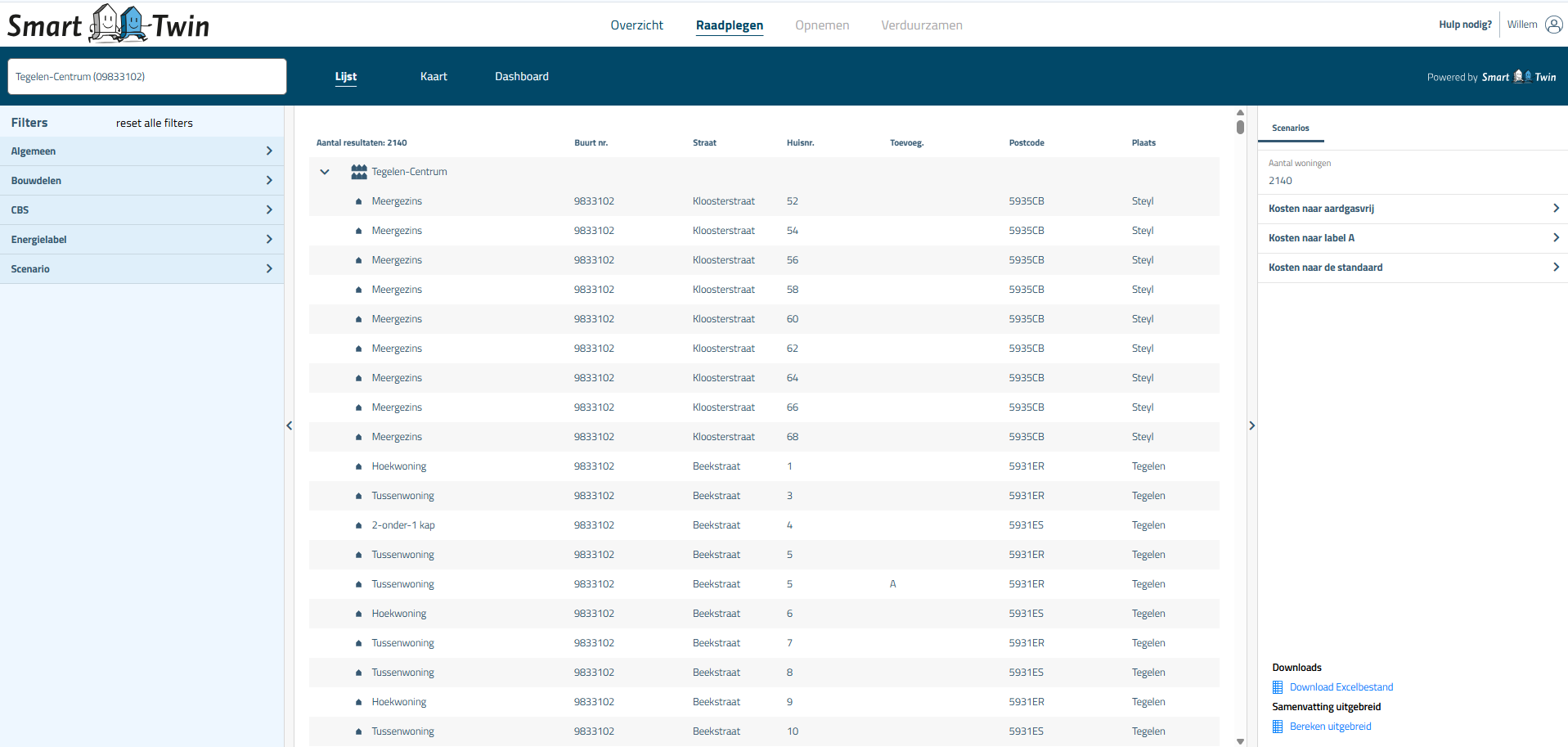Switch to the Kaart view tab
1568x747 pixels.
434,77
